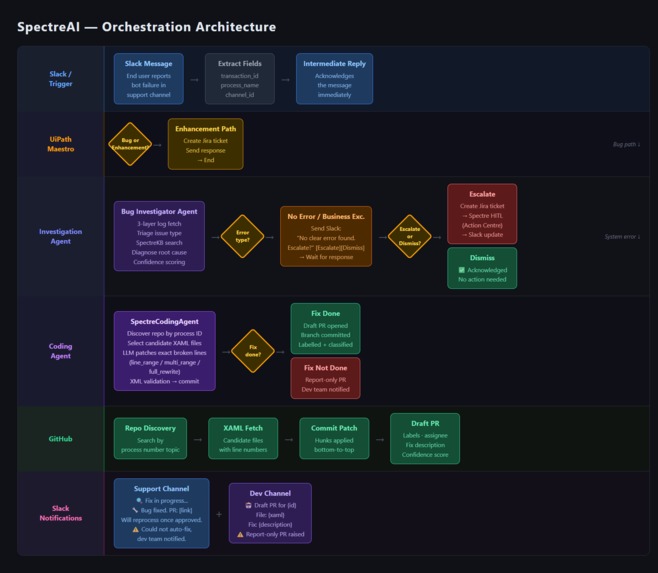The image size is (658, 573).
Task: Click the arrow between Repo Discovery and XAML Fetch
Action: pyautogui.click(x=198, y=440)
